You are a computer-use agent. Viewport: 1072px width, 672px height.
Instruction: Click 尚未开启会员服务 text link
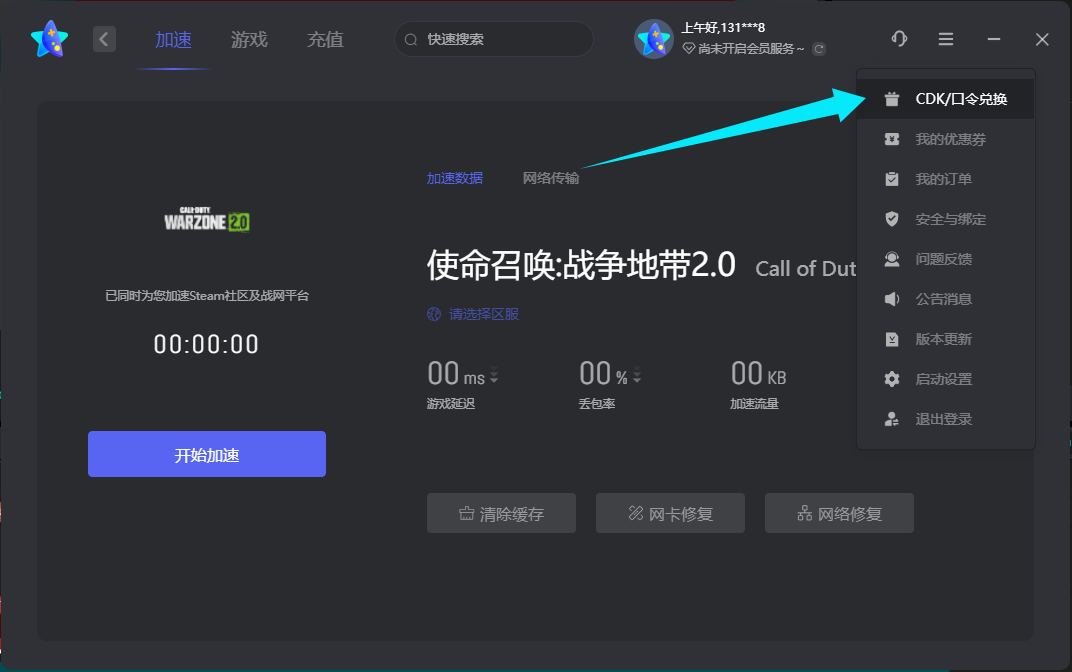click(746, 49)
